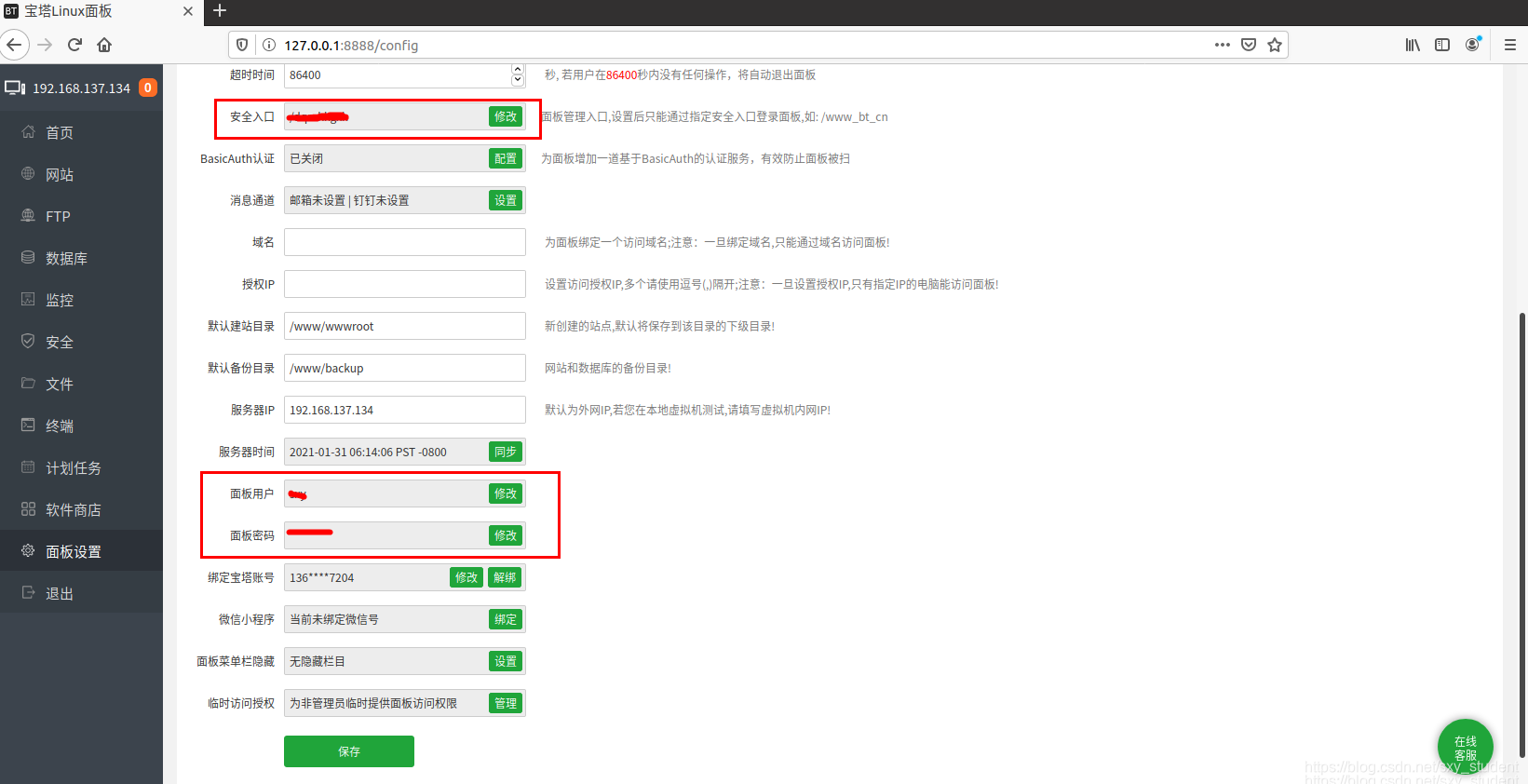Screen dimensions: 1528x784
Task: Click the 授权IP input field
Action: point(405,284)
